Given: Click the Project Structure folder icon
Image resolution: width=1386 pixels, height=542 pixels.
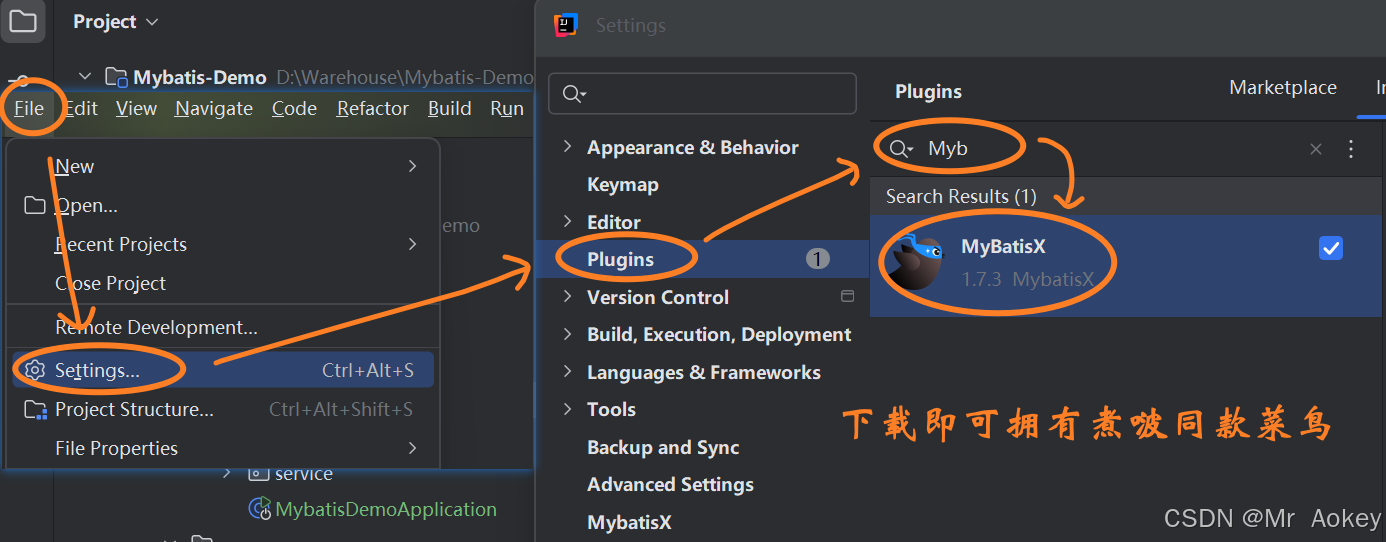Looking at the screenshot, I should coord(35,409).
